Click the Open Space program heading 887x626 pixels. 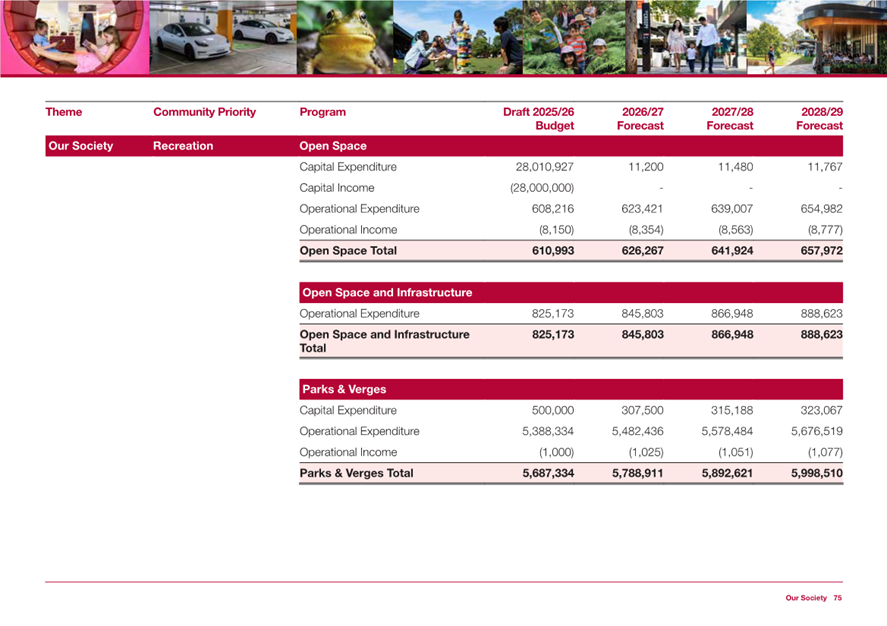tap(333, 146)
